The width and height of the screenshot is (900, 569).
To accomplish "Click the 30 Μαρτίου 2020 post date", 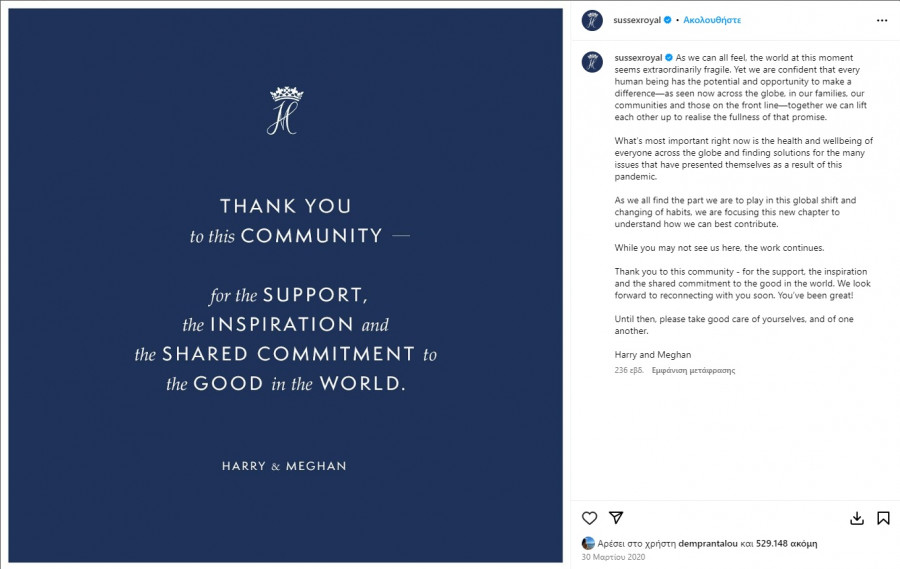I will click(x=613, y=557).
